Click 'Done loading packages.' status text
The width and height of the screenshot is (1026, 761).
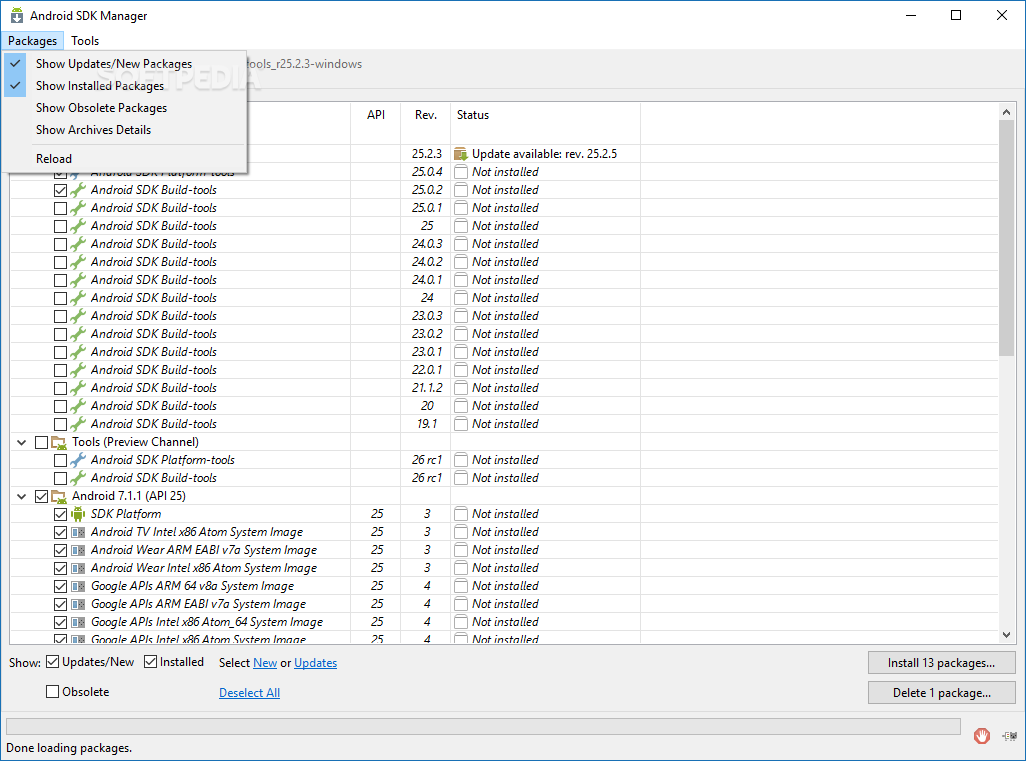coord(69,748)
